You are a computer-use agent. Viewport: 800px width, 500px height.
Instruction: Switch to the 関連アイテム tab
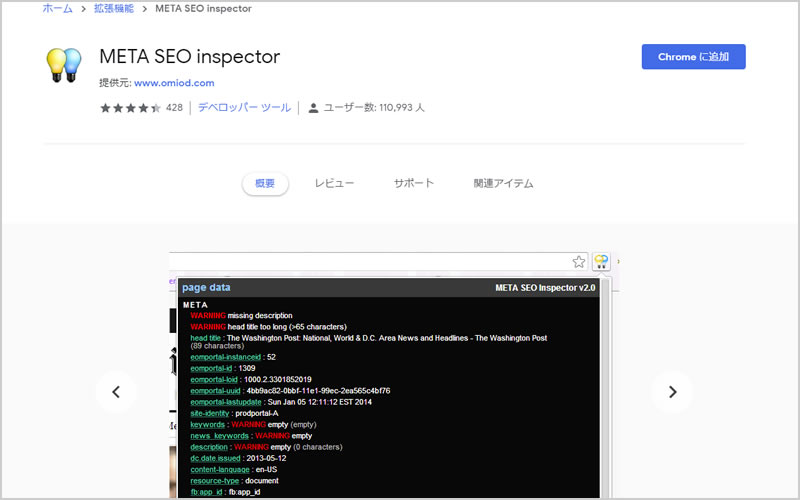pos(503,183)
